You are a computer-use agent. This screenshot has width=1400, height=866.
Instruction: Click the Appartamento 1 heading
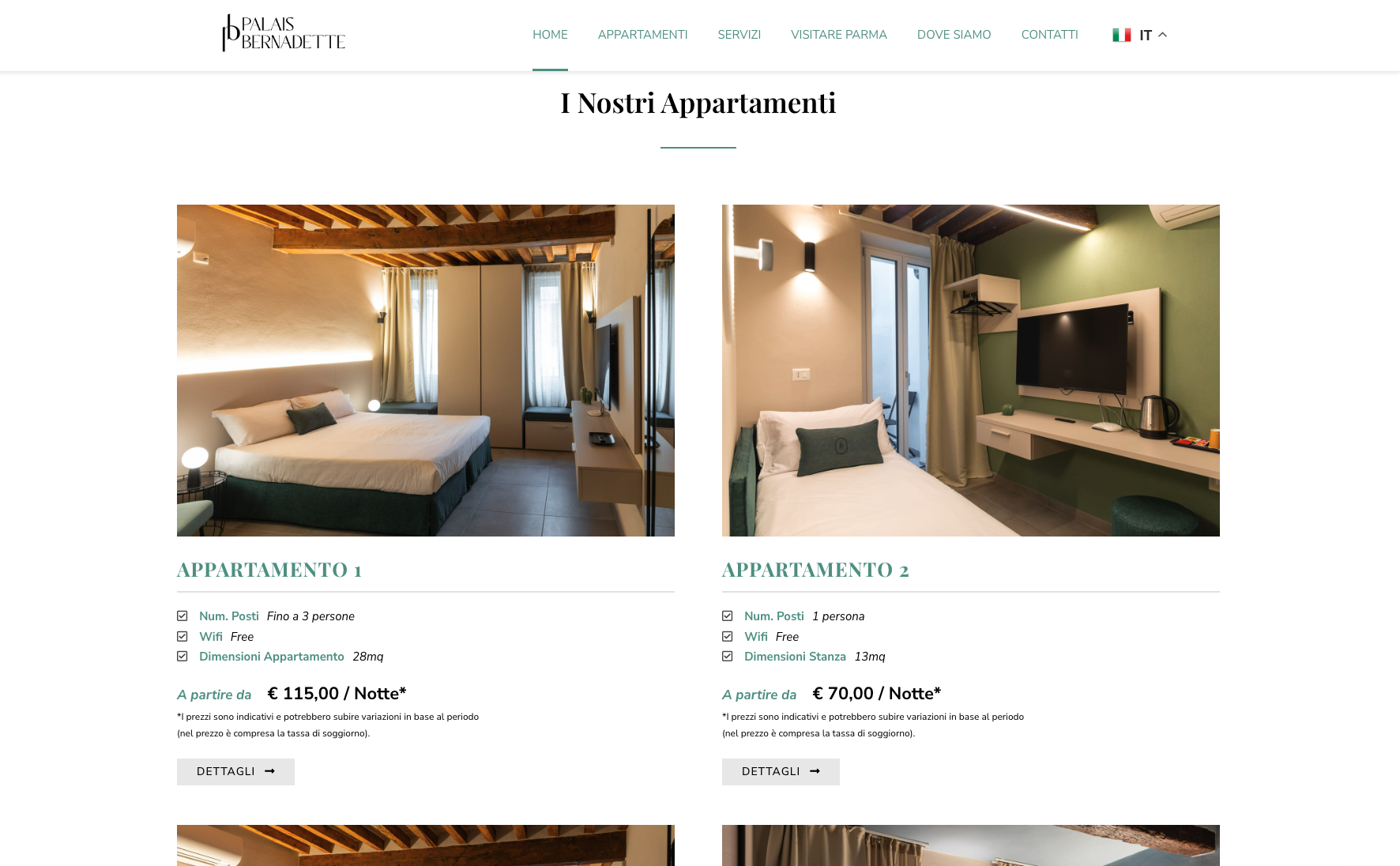[x=269, y=570]
